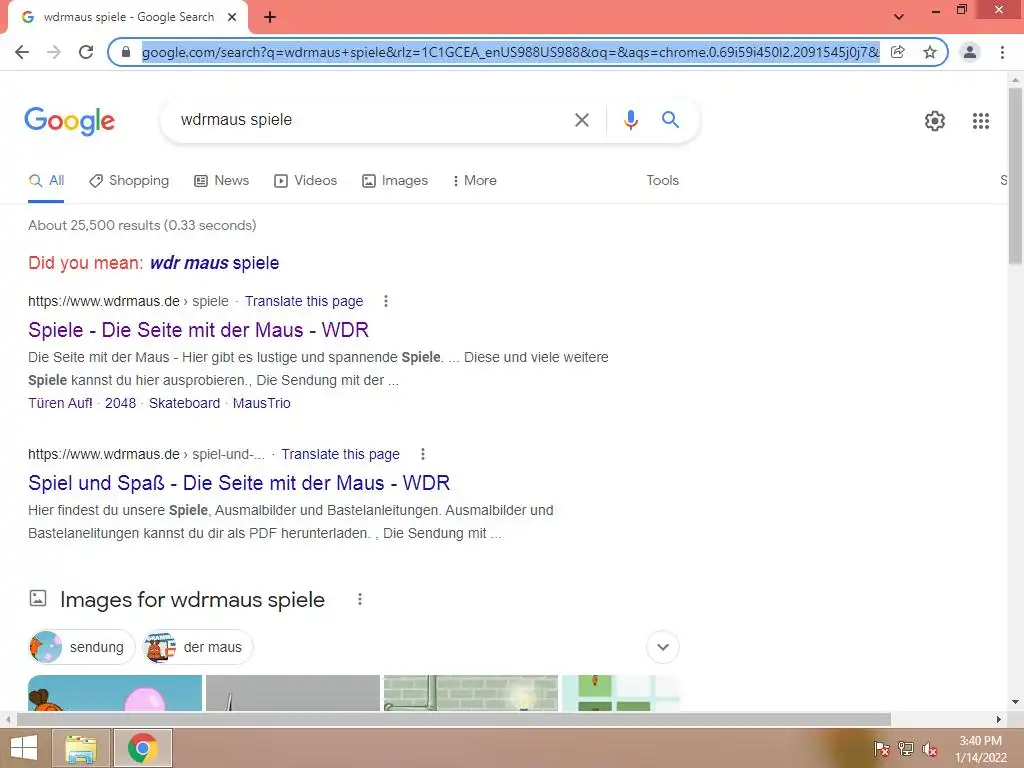Share this page from address bar
The image size is (1024, 768).
pyautogui.click(x=897, y=52)
